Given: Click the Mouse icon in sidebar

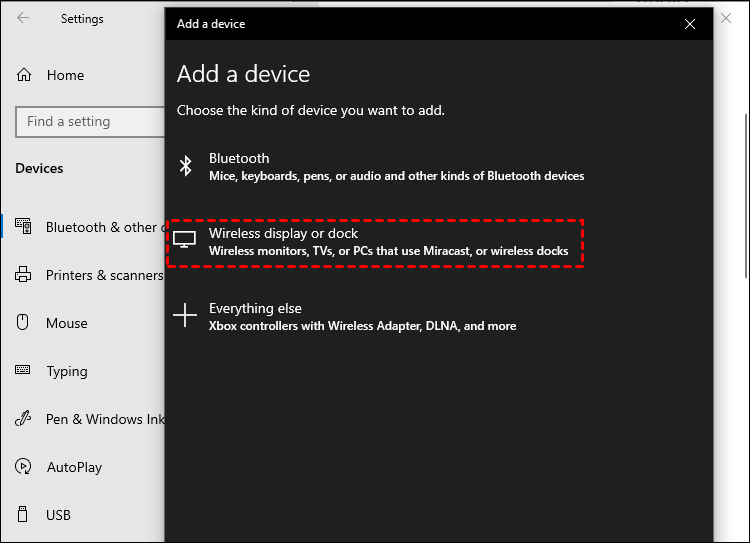Looking at the screenshot, I should point(24,323).
